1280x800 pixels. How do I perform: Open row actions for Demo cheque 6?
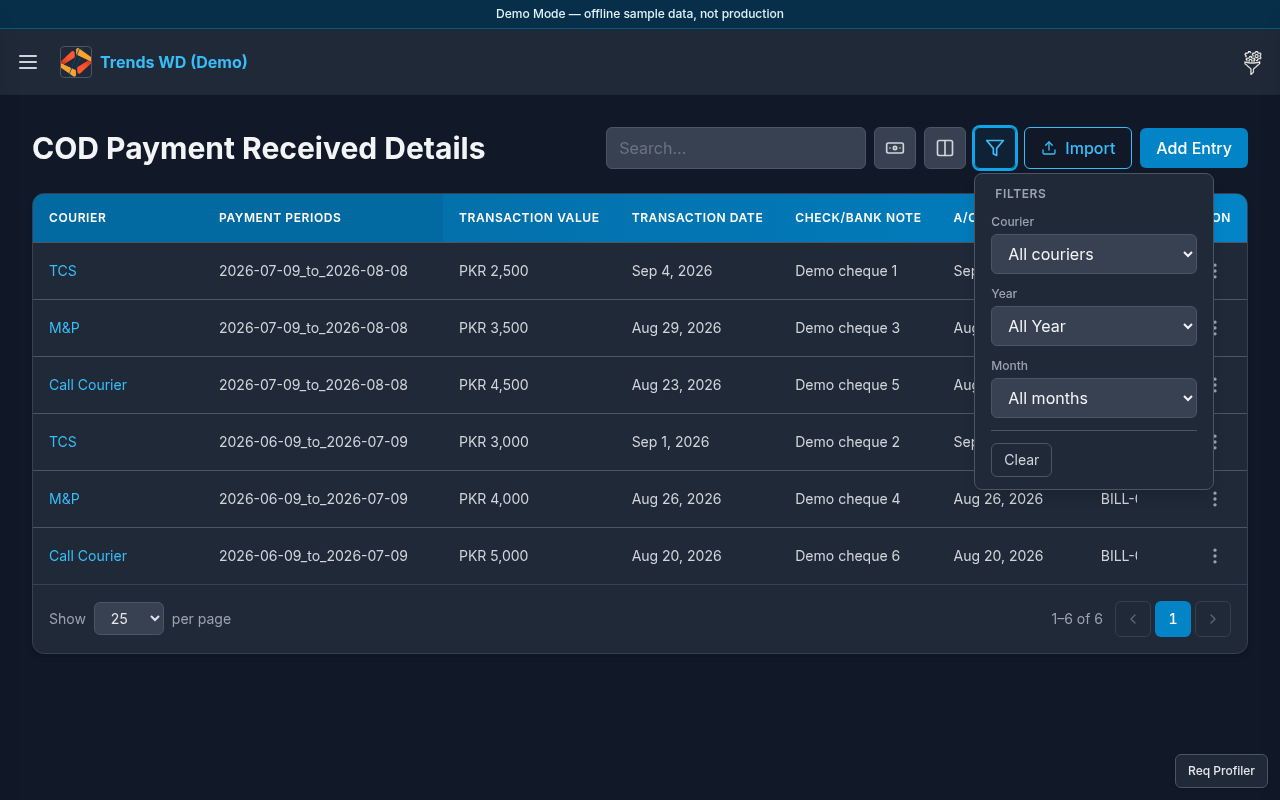[1215, 556]
